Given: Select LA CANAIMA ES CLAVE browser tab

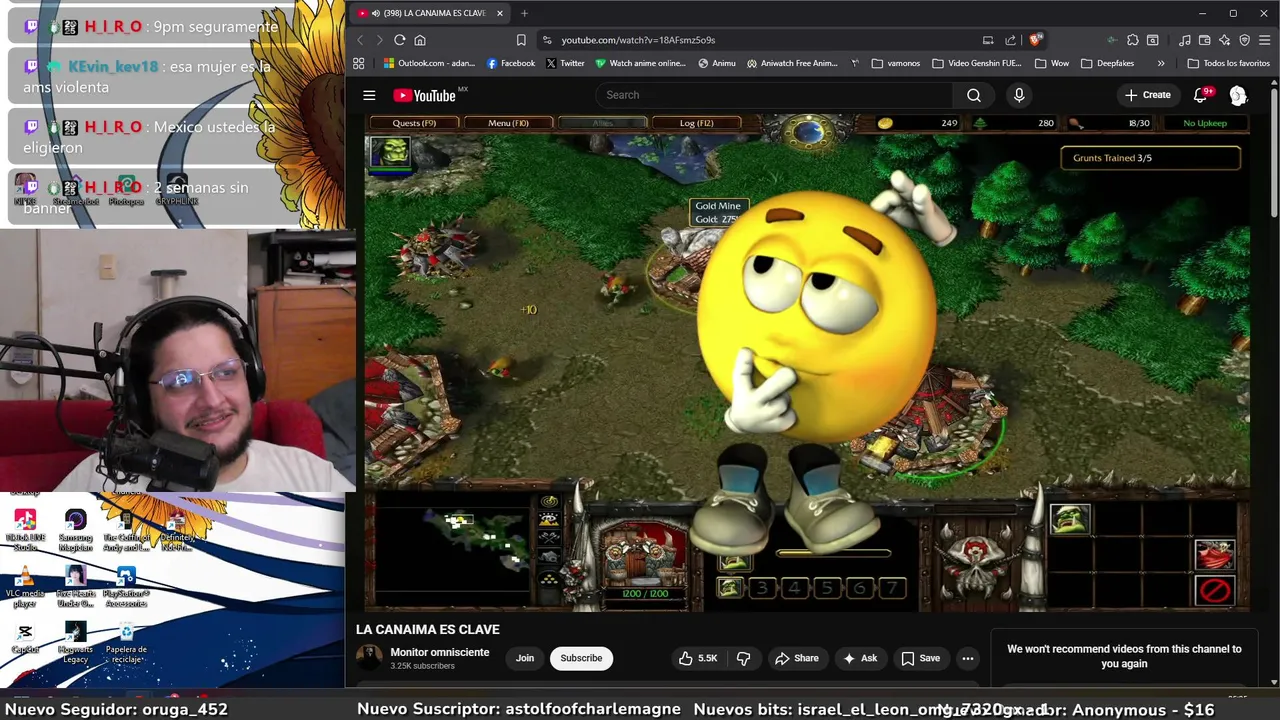Looking at the screenshot, I should [x=430, y=13].
